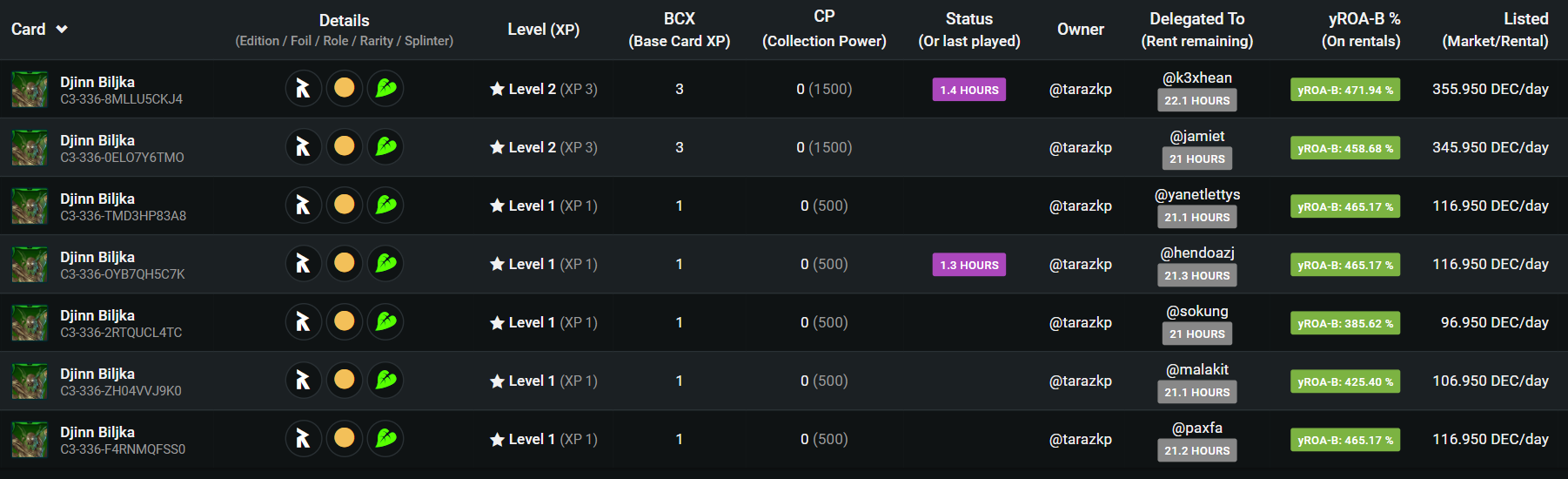Click the Earth splinter icon for C3-336-0ELO7Y6TMO
1568x479 pixels.
[x=385, y=147]
